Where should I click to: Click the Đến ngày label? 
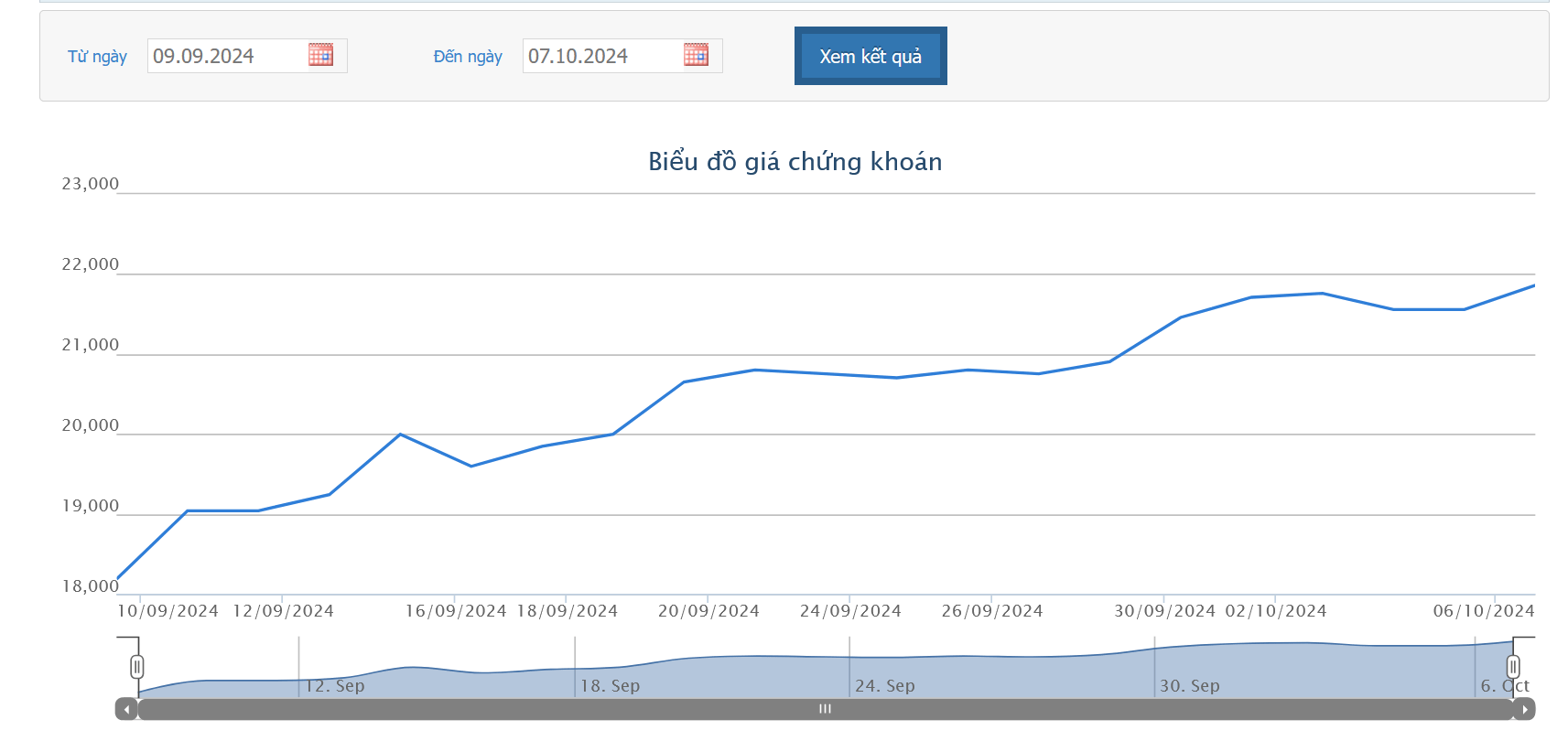point(468,57)
